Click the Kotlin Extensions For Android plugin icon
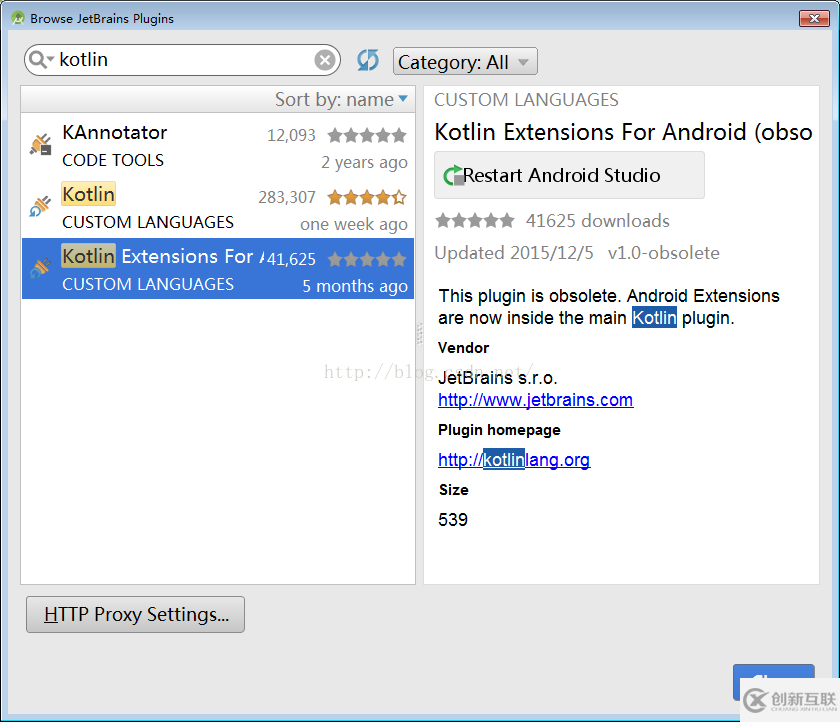The image size is (840, 722). pos(40,269)
